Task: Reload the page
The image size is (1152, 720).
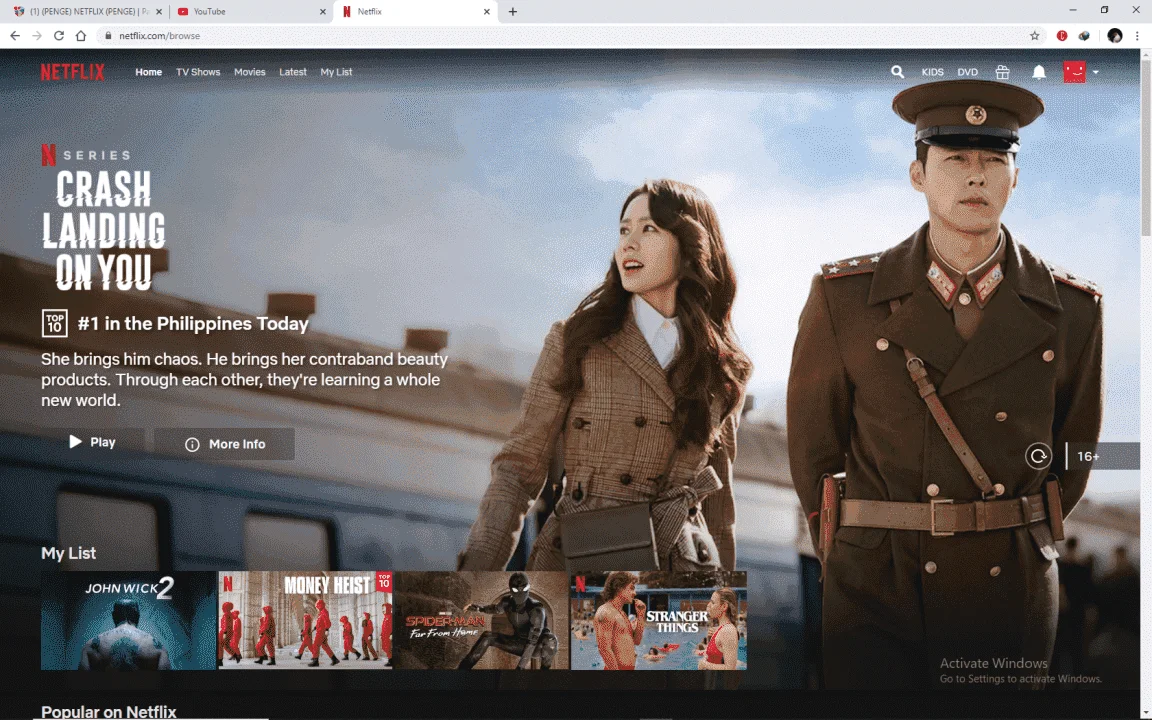Action: [59, 35]
